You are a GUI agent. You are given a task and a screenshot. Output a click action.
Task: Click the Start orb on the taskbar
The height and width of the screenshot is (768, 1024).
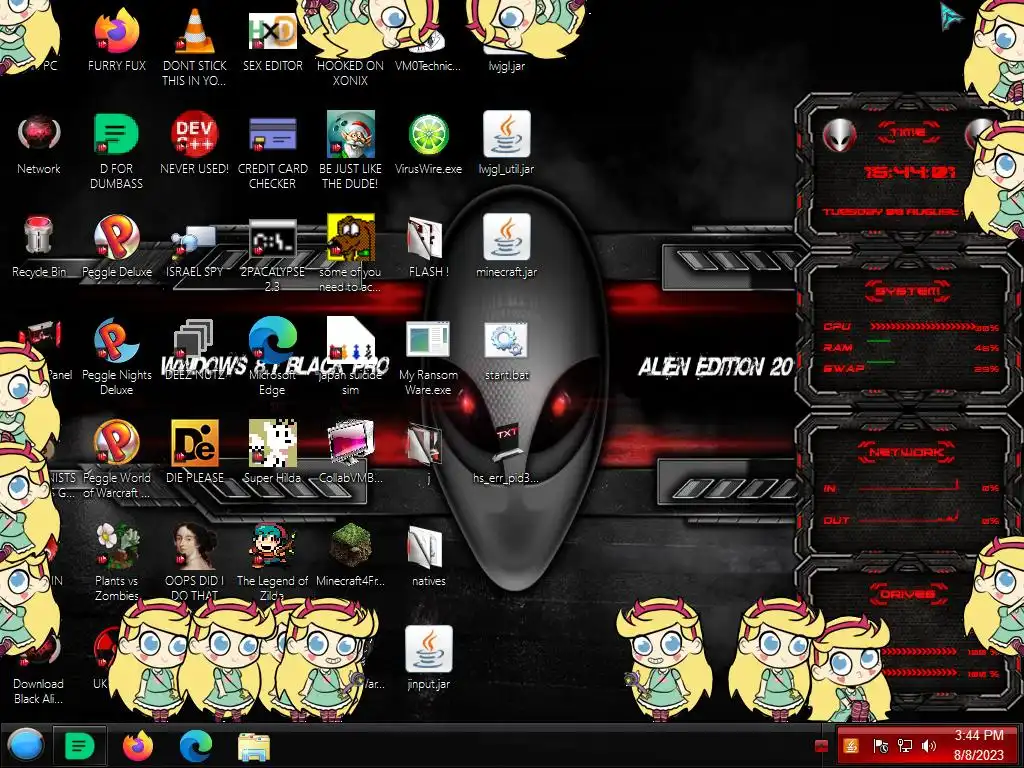tap(25, 745)
